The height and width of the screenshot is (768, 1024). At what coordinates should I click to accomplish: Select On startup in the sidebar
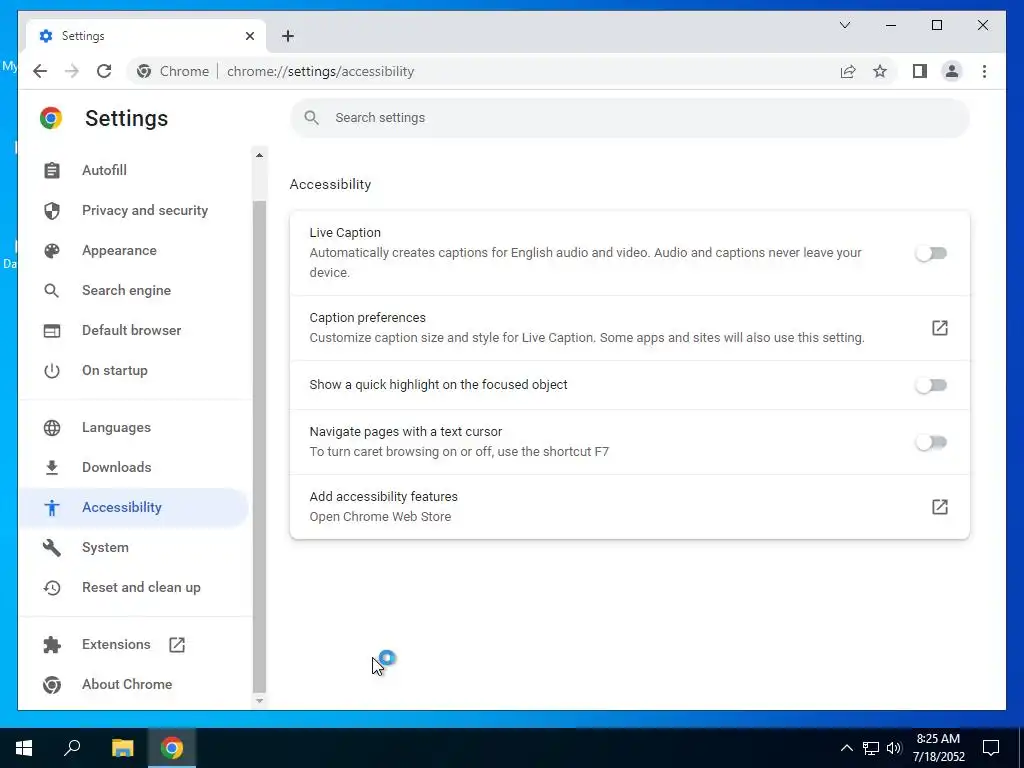[x=135, y=371]
